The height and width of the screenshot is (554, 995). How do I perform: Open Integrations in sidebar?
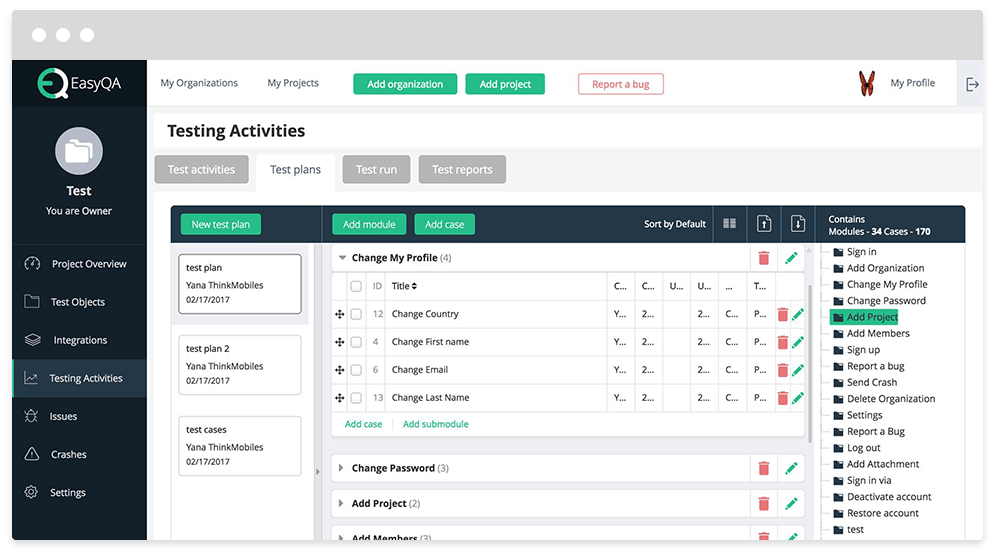[79, 340]
